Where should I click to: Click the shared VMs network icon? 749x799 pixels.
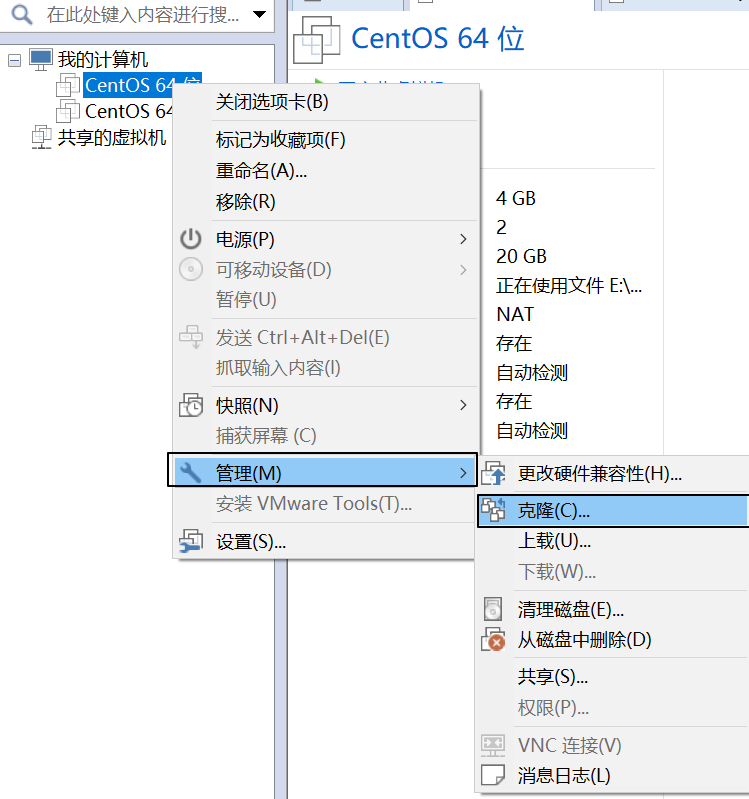click(41, 138)
